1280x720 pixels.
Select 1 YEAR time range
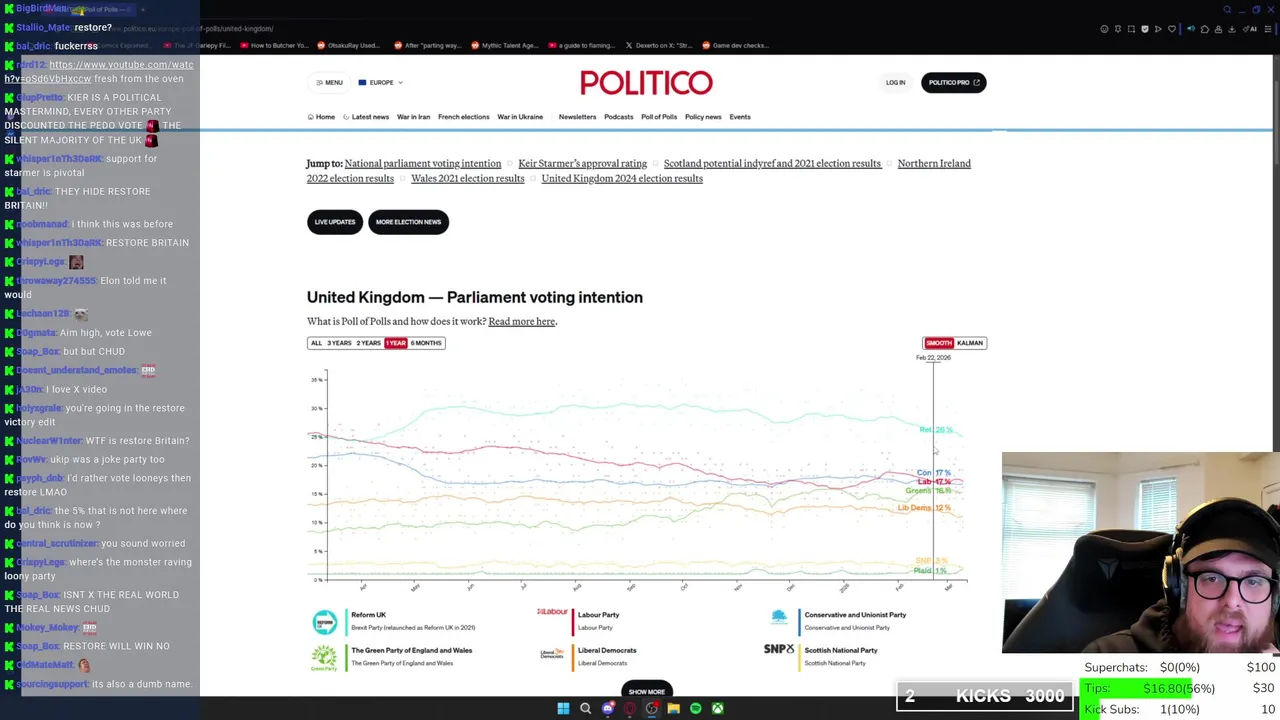click(396, 343)
